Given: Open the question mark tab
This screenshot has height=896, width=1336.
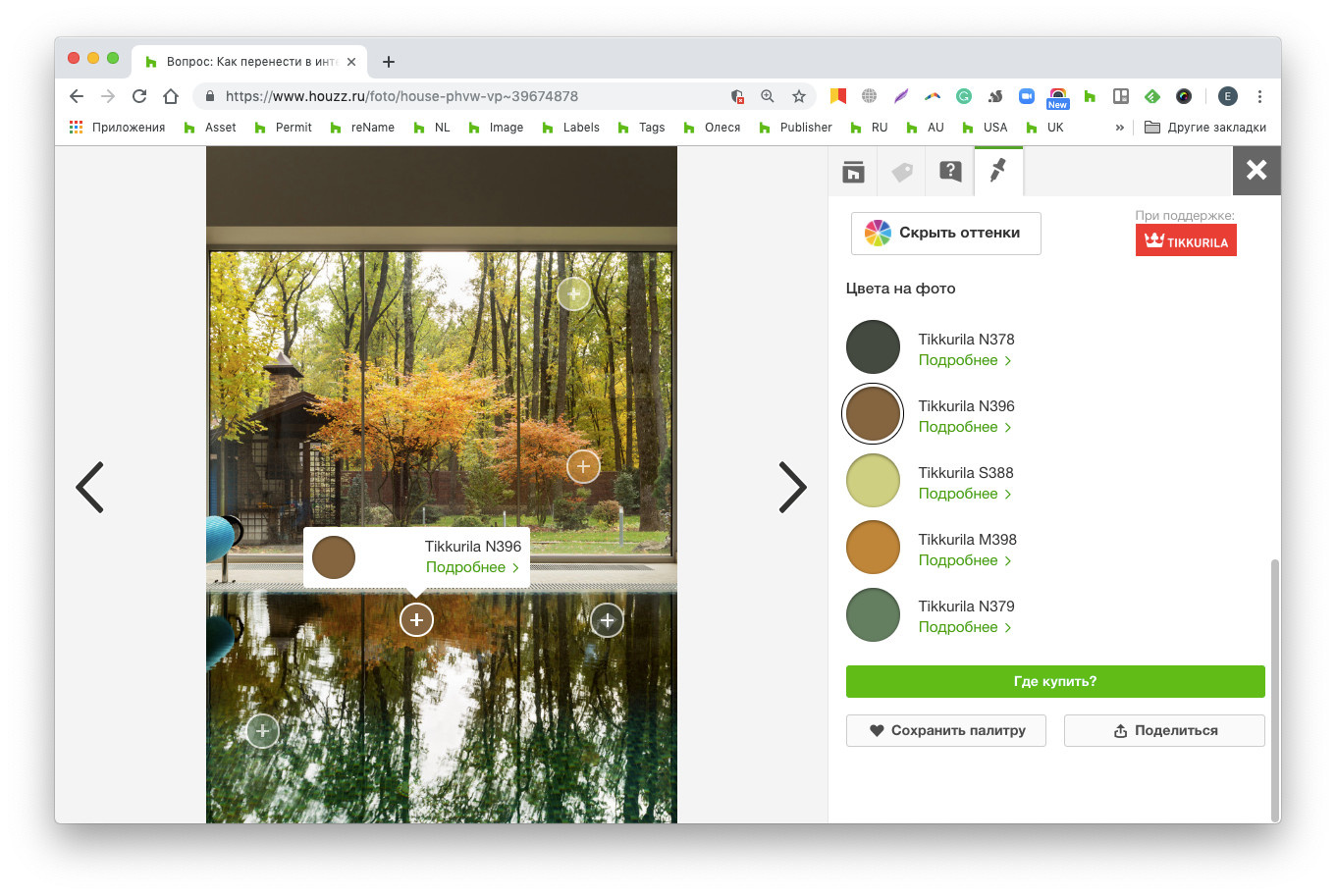Looking at the screenshot, I should 949,172.
